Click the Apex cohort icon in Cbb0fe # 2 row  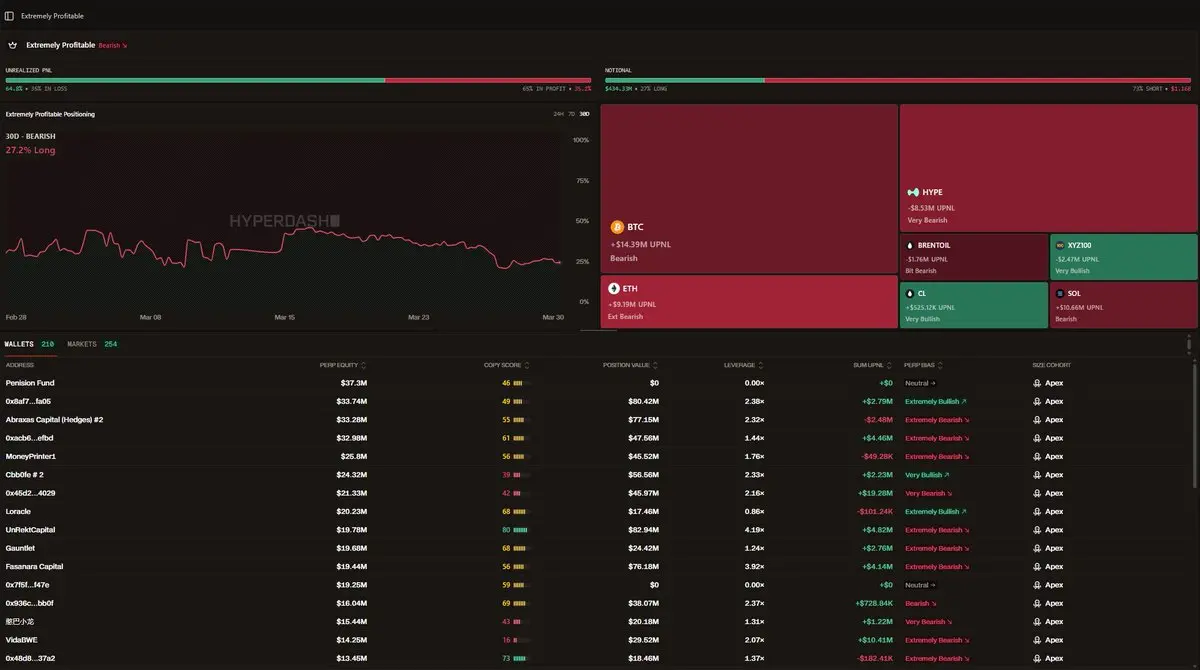[x=1037, y=475]
